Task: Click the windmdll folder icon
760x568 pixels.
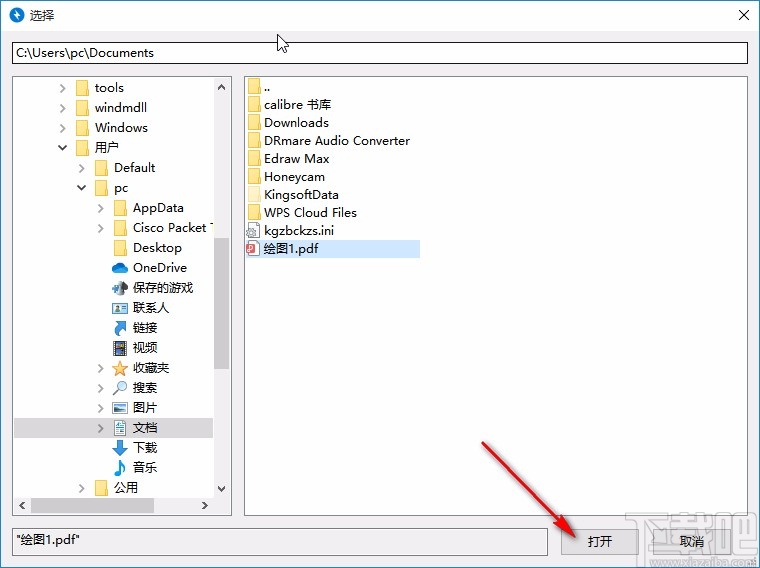Action: [x=82, y=108]
